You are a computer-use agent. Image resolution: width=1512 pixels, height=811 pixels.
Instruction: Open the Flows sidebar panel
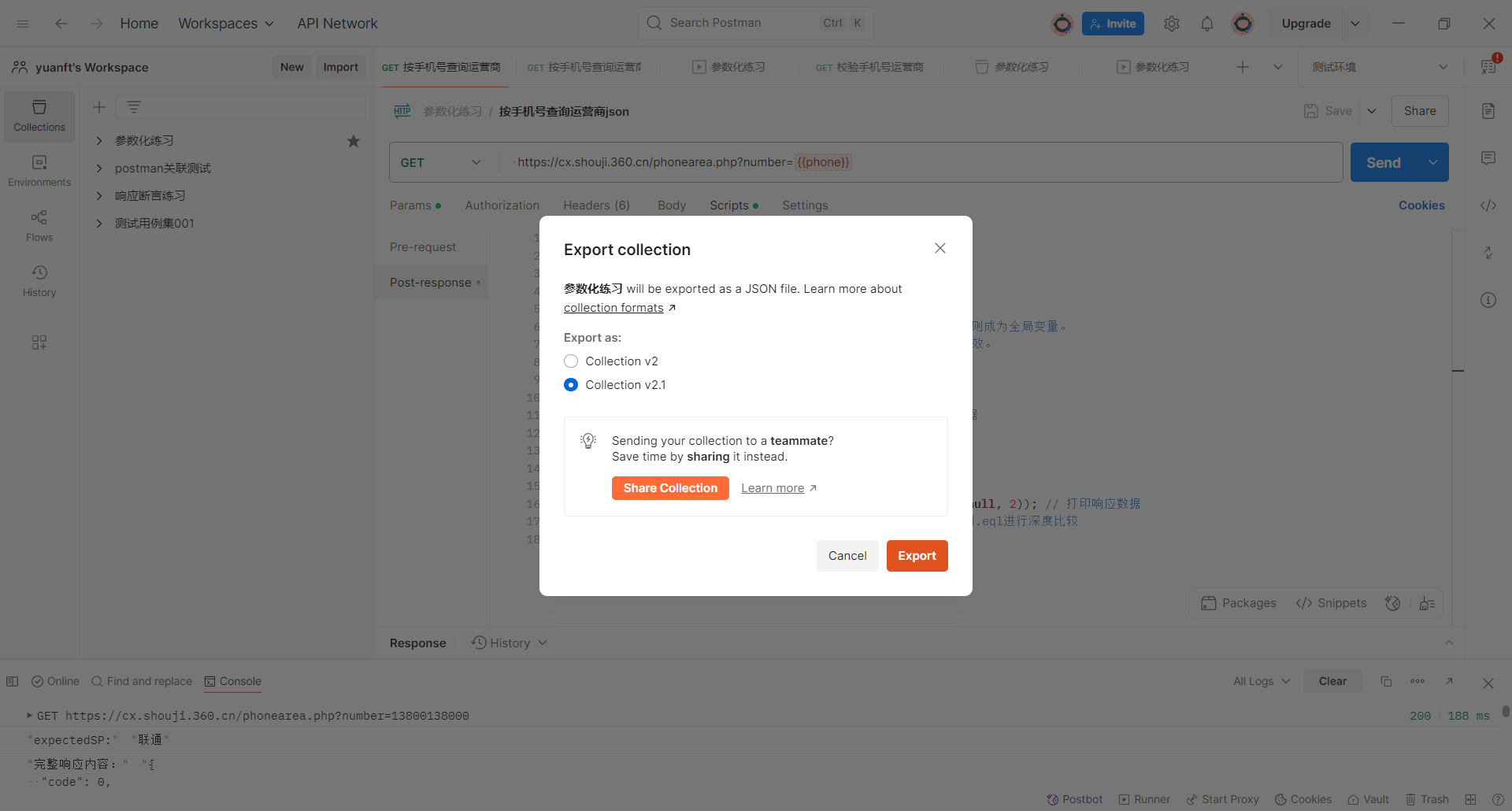tap(39, 227)
